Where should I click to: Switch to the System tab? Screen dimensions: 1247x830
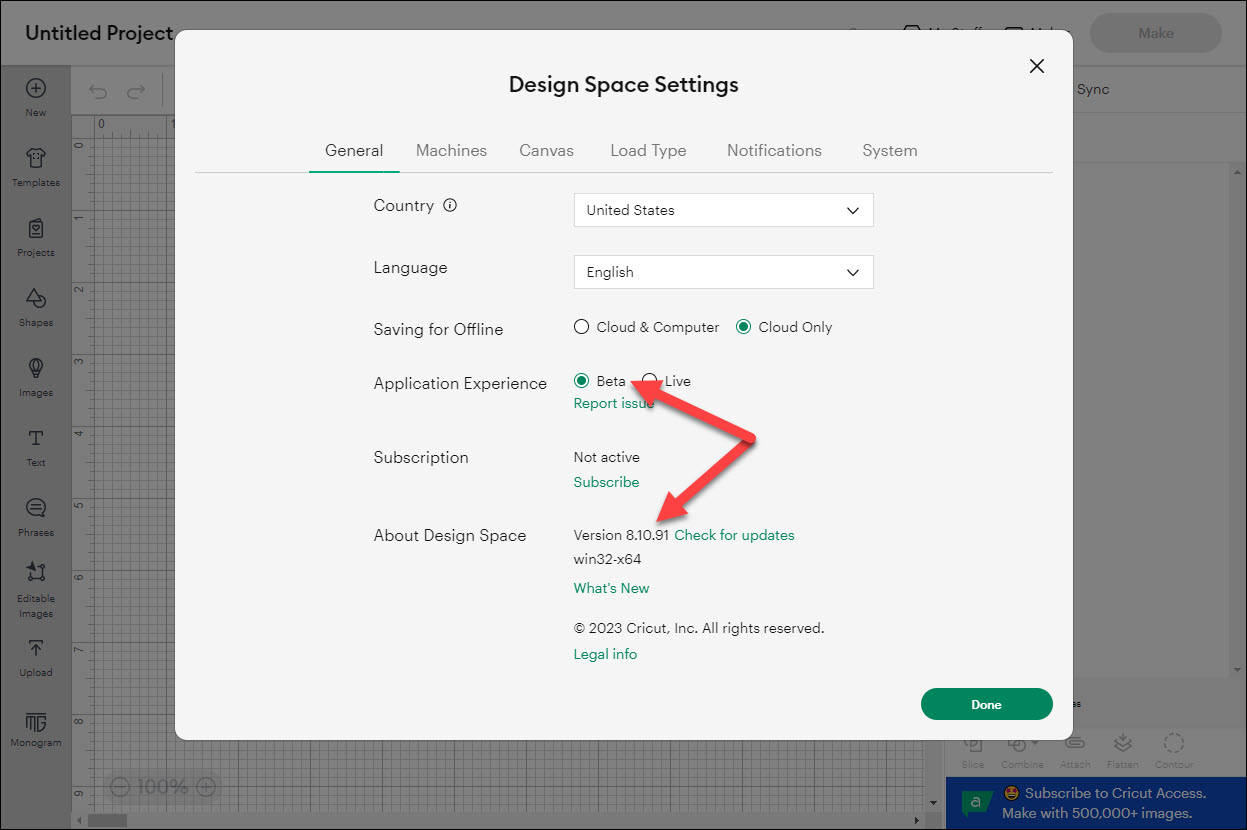pos(889,151)
